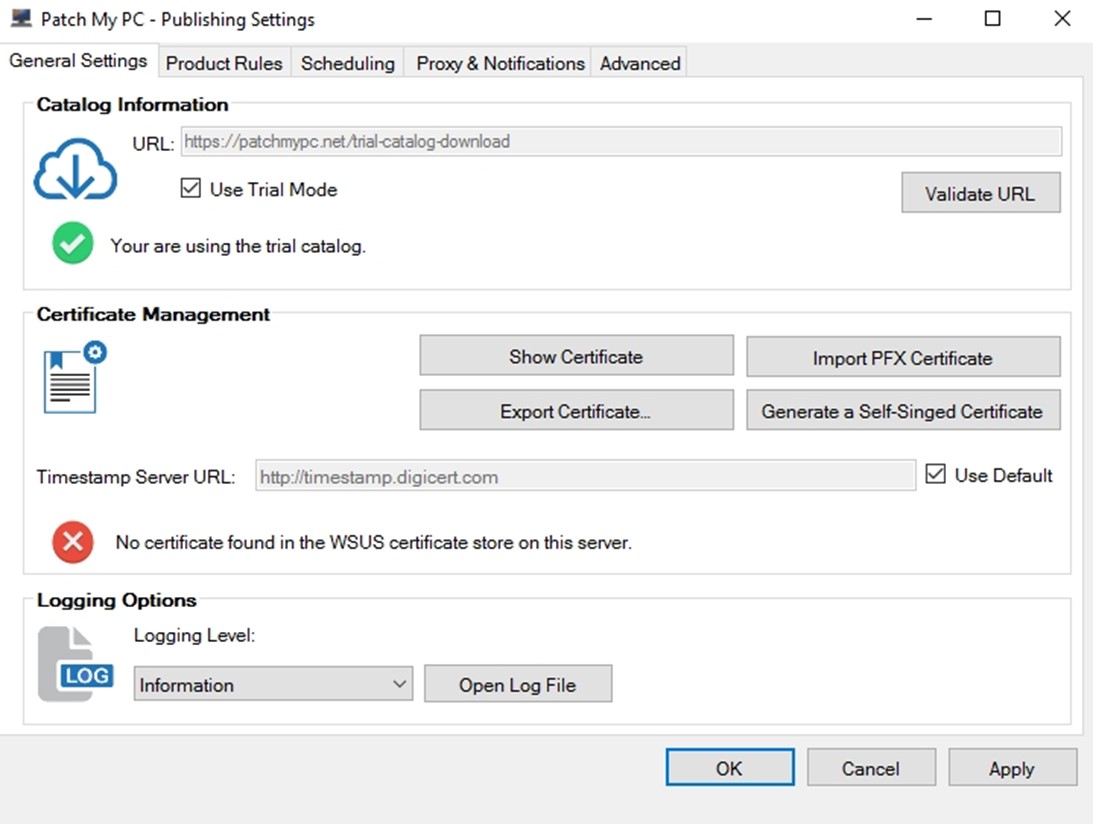Click the certificate document icon

click(x=75, y=377)
